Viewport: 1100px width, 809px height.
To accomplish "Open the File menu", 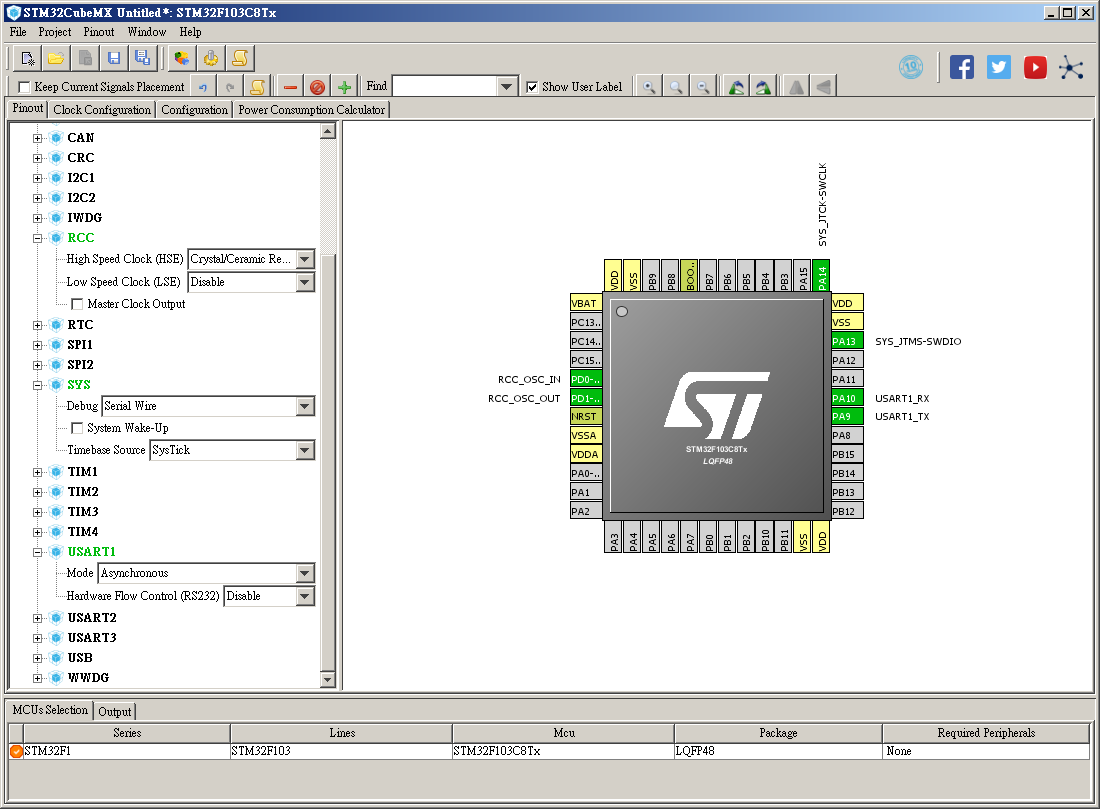I will click(18, 32).
